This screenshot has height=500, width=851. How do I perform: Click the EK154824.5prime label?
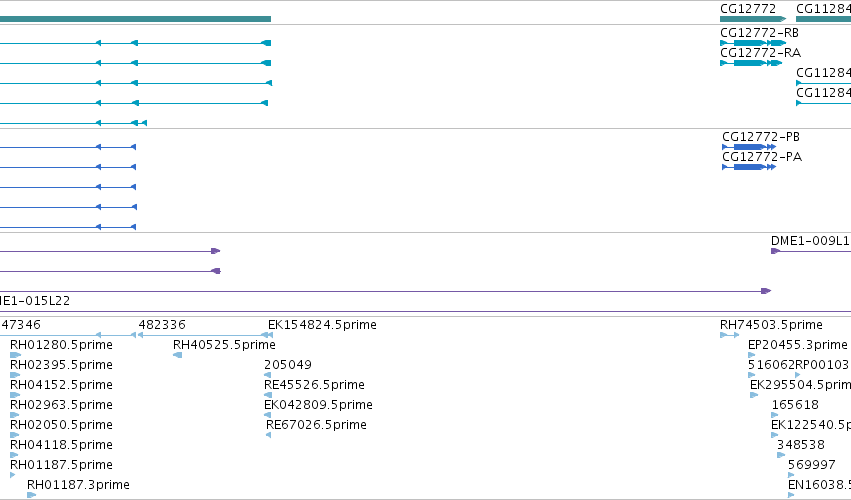pyautogui.click(x=322, y=325)
